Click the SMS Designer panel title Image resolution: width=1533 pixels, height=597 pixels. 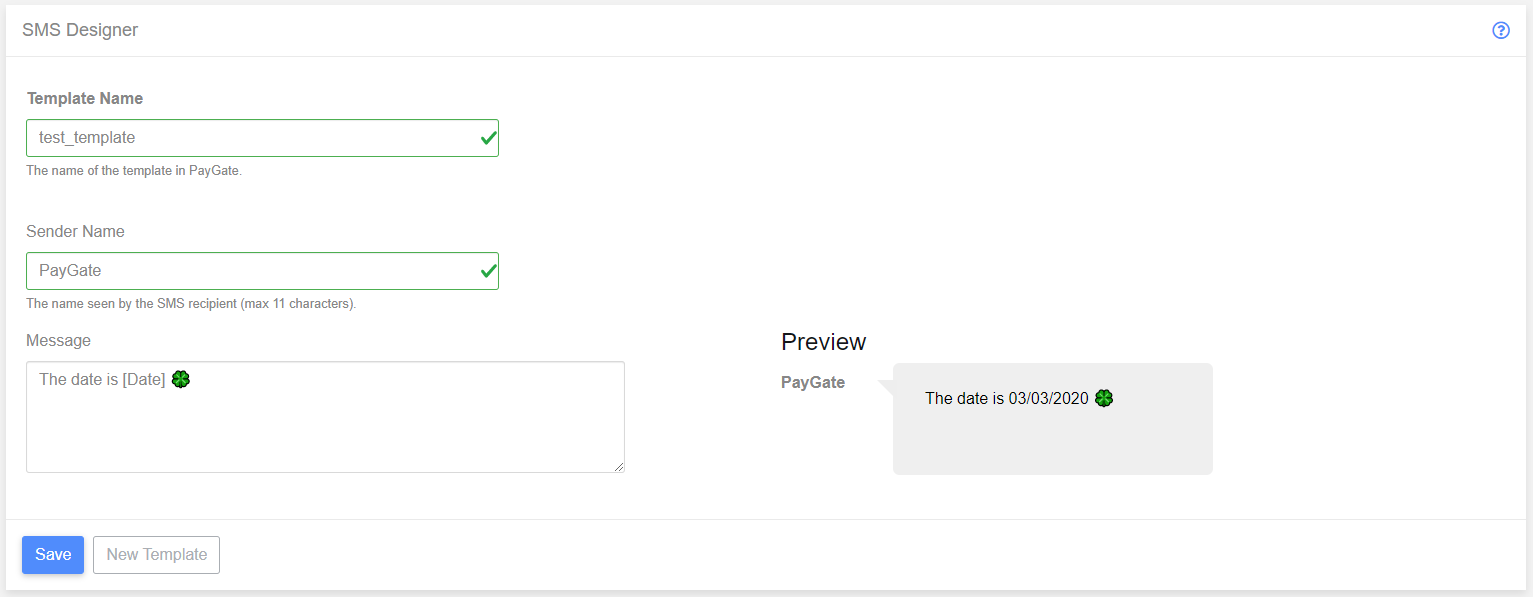(80, 30)
